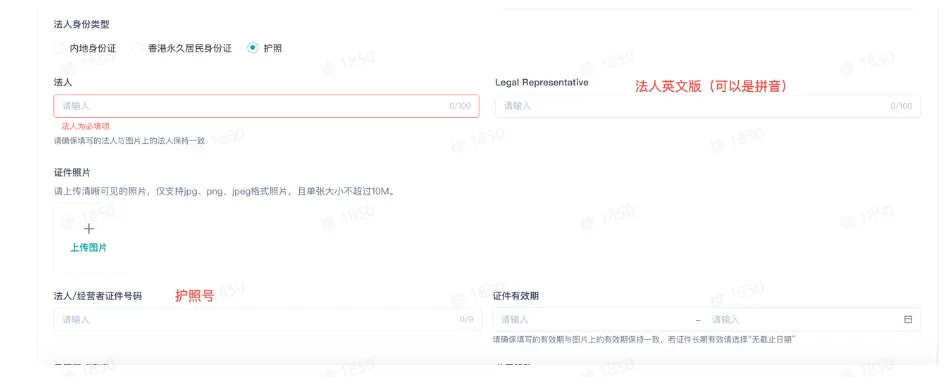This screenshot has width=950, height=377.
Task: Click the 法人 name input field
Action: point(266,106)
